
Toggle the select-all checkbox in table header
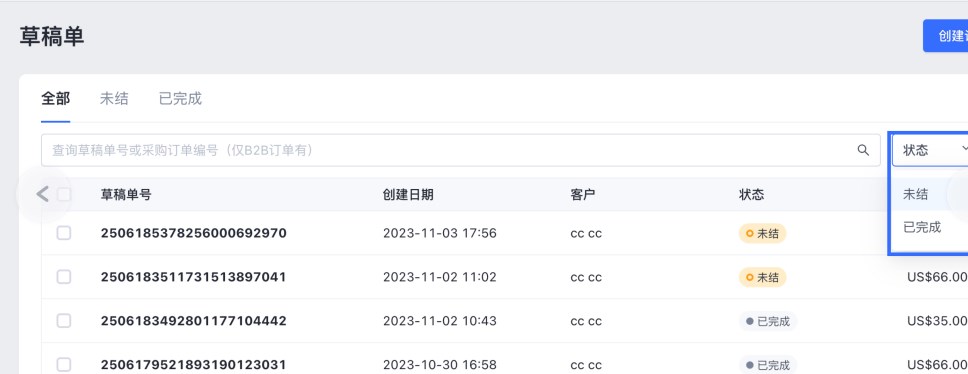64,195
